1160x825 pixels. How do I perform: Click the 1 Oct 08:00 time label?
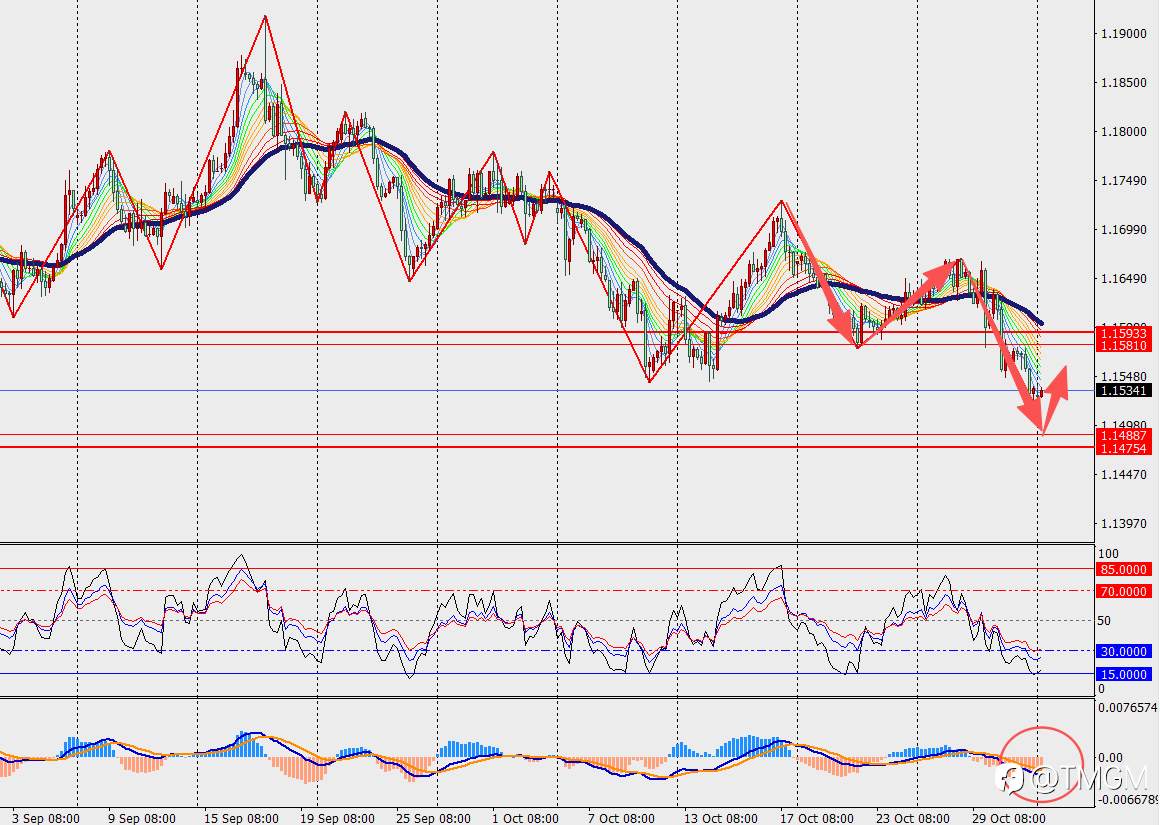coord(525,818)
